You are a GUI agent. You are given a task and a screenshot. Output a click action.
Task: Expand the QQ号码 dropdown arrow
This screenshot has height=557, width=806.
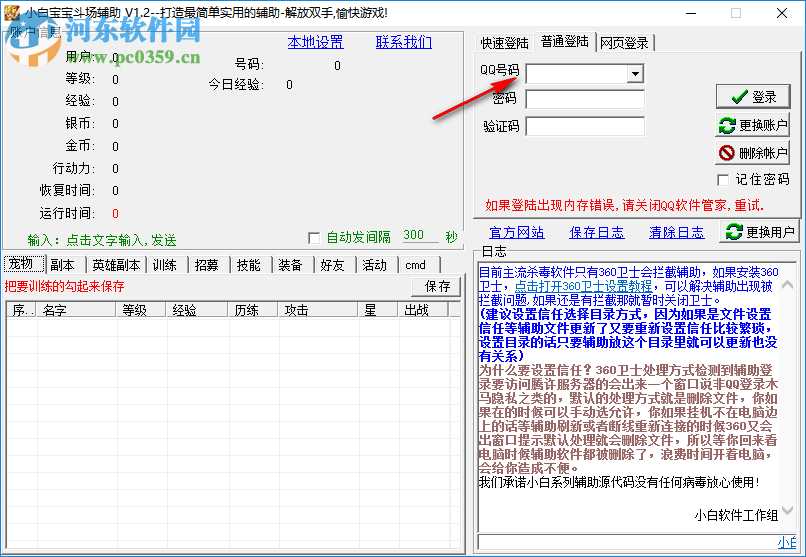point(635,73)
